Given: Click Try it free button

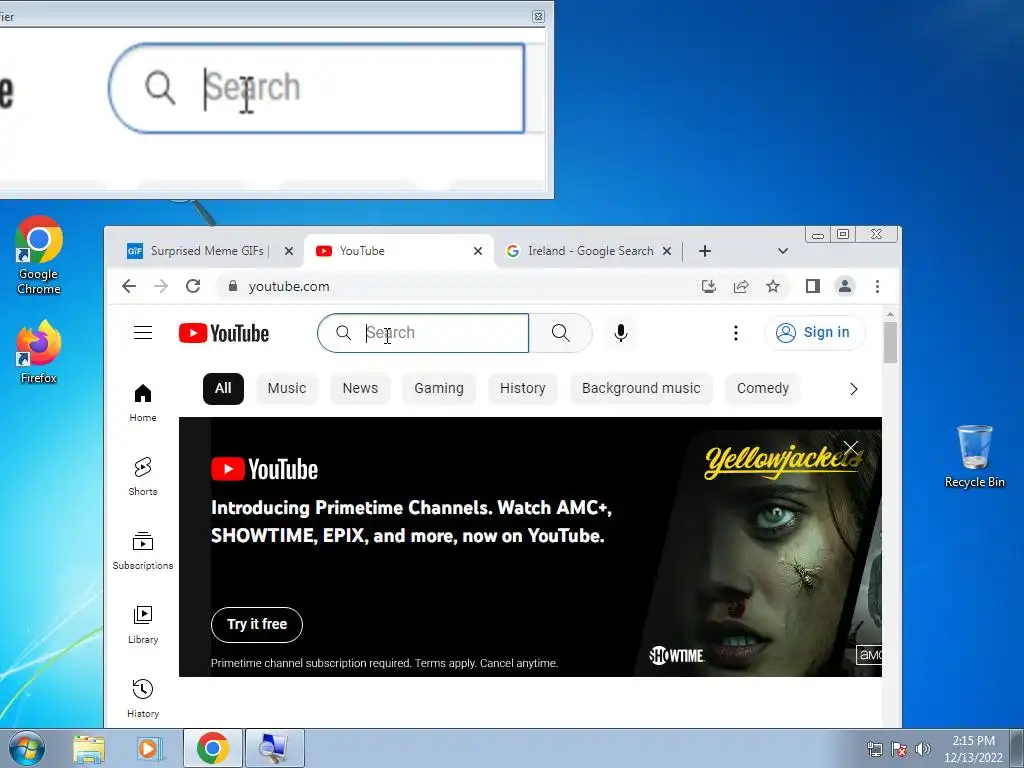Looking at the screenshot, I should pos(257,624).
